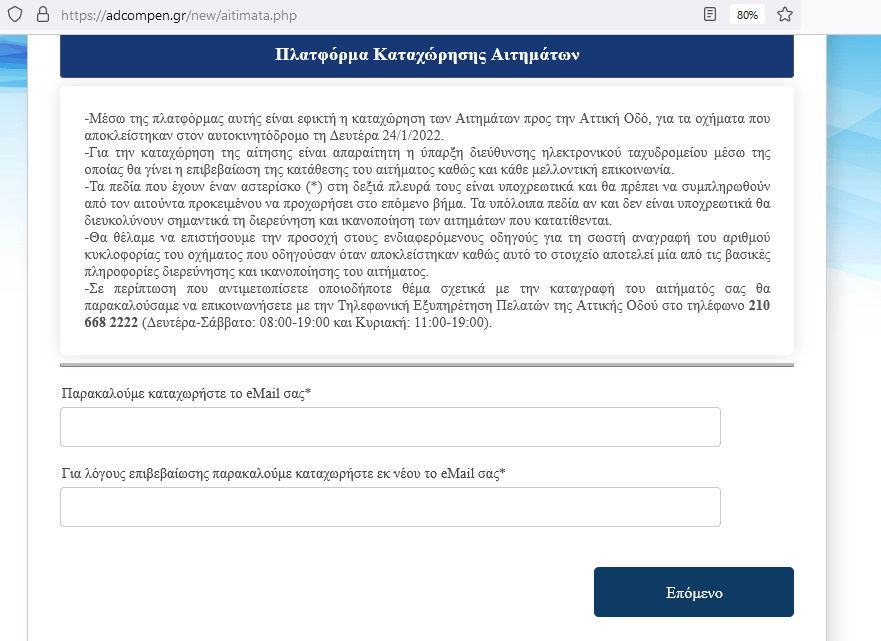Click the label Παρακαλούμε καταχωρήστε το eMail σας

coord(186,393)
